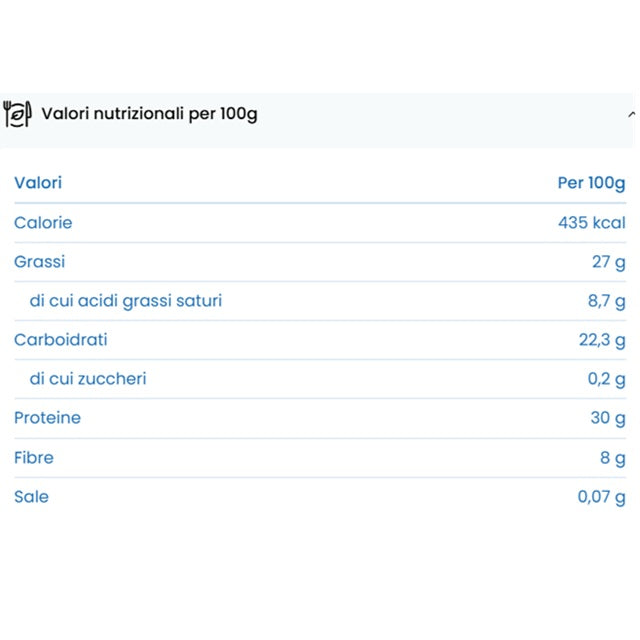Image resolution: width=640 pixels, height=640 pixels.
Task: Click the 'di cui zuccheri' label
Action: (x=88, y=379)
